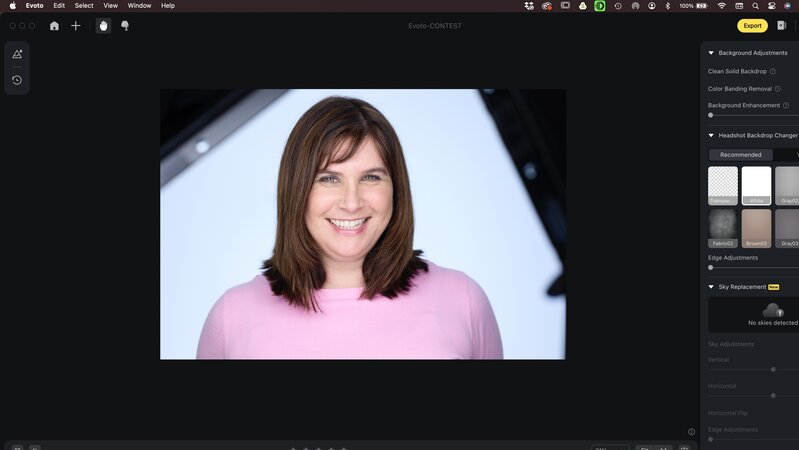Choose the Transparent backdrop thumbnail
The image size is (799, 450).
tap(723, 185)
